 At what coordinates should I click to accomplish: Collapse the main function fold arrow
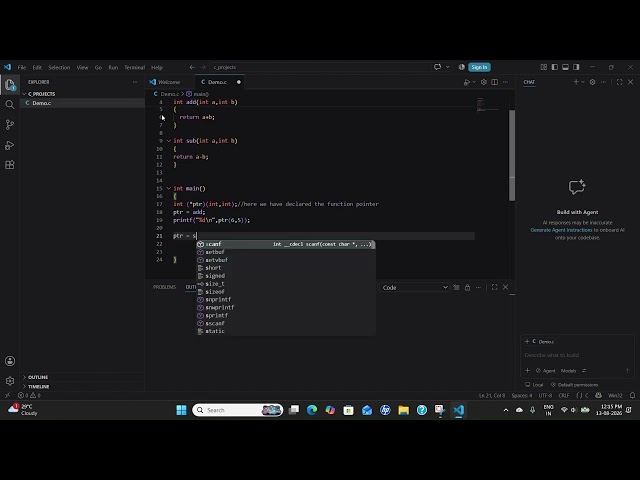(x=169, y=188)
